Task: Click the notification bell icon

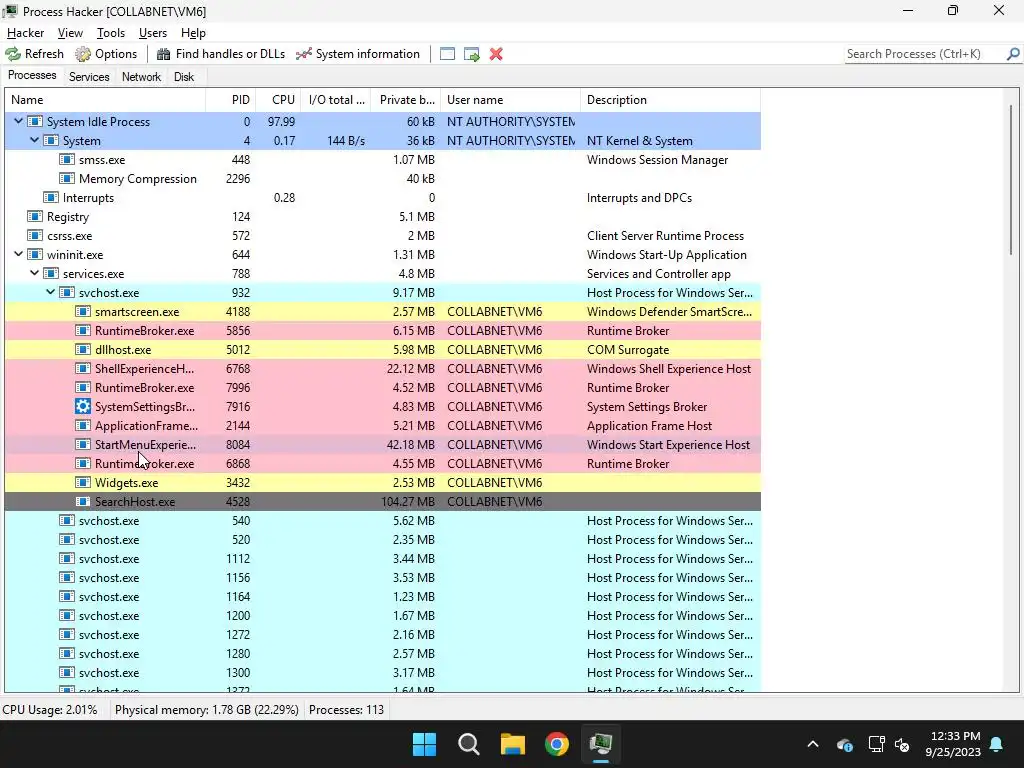Action: point(997,744)
